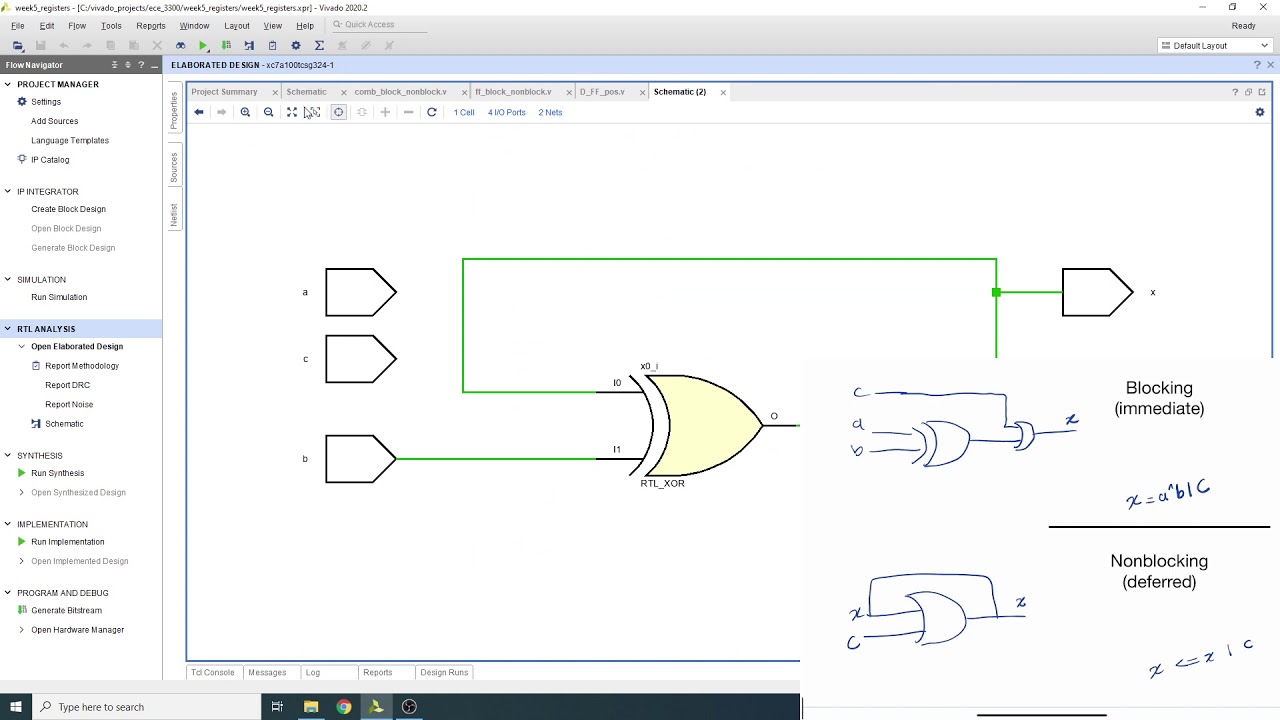Open Chrome from the taskbar
The image size is (1280, 720).
(344, 707)
